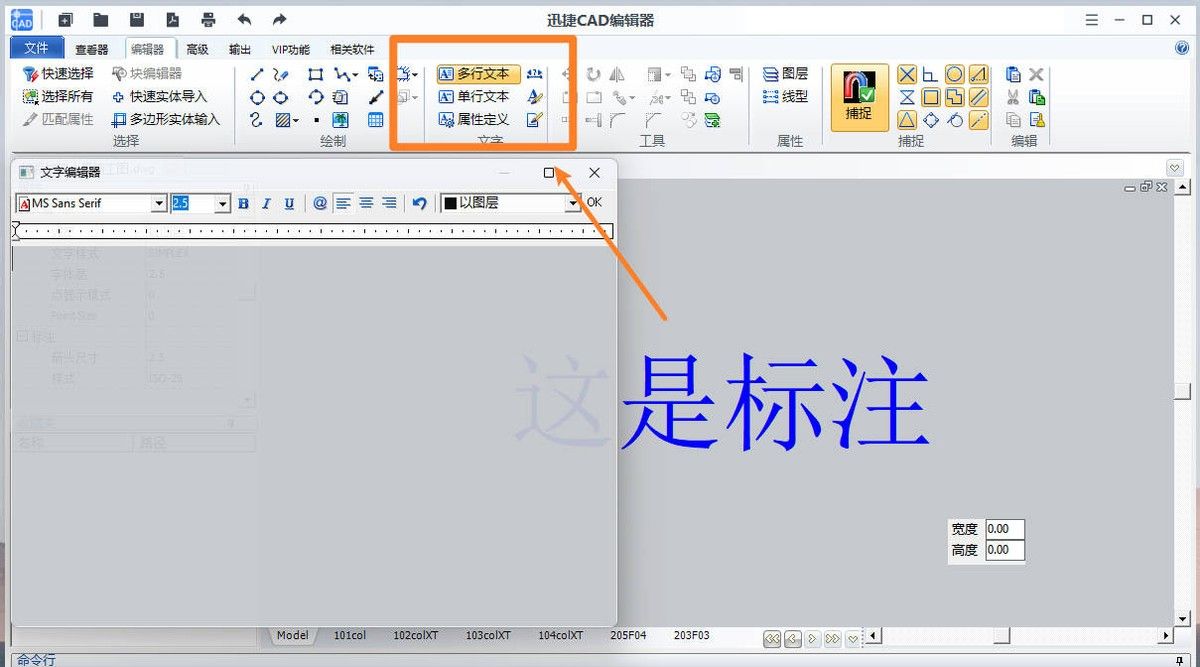Switch to the 查看器 ribbon tab

pos(93,47)
